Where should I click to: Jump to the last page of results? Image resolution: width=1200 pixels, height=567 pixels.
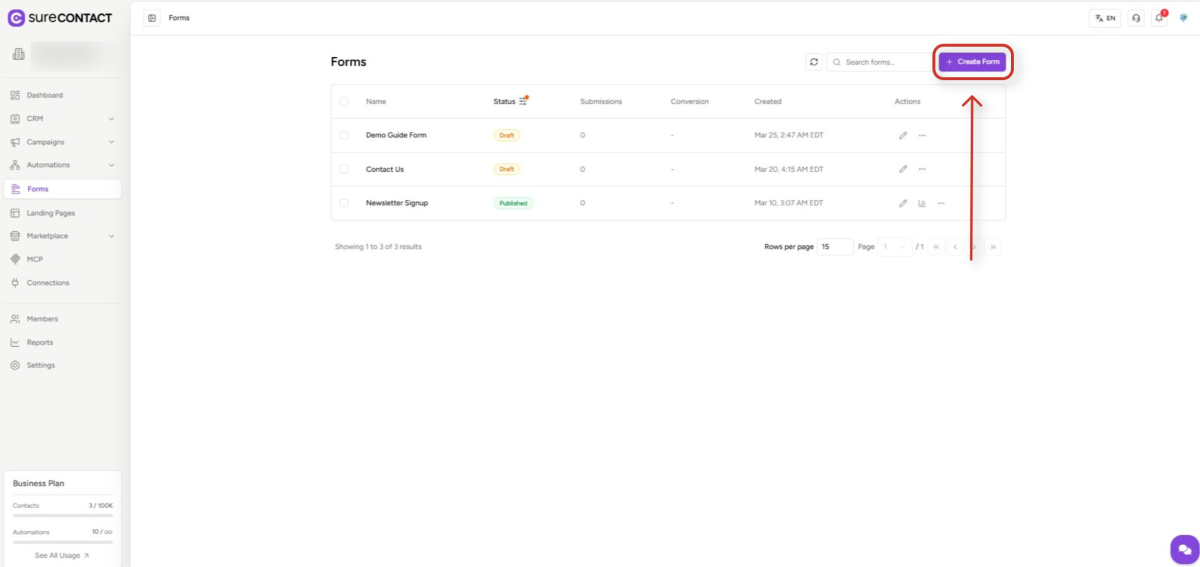[x=993, y=246]
